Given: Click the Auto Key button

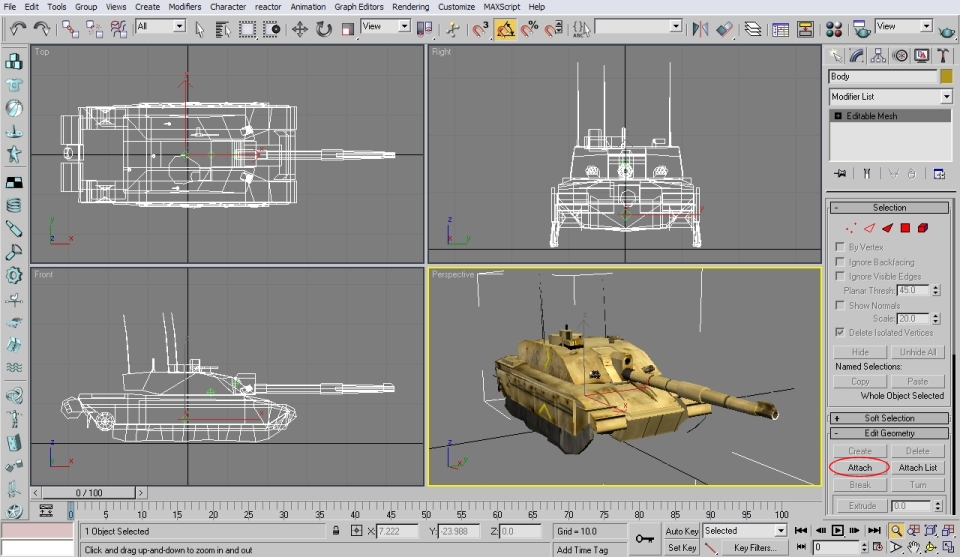Looking at the screenshot, I should click(x=682, y=531).
